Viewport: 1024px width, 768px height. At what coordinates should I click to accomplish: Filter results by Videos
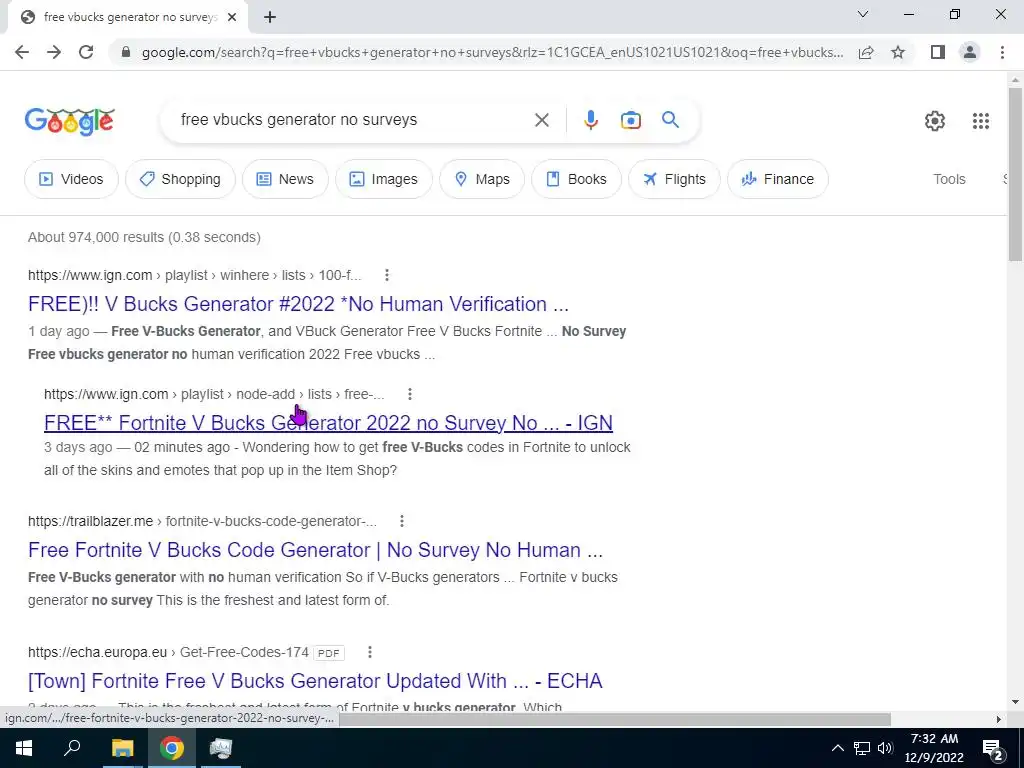pyautogui.click(x=71, y=179)
